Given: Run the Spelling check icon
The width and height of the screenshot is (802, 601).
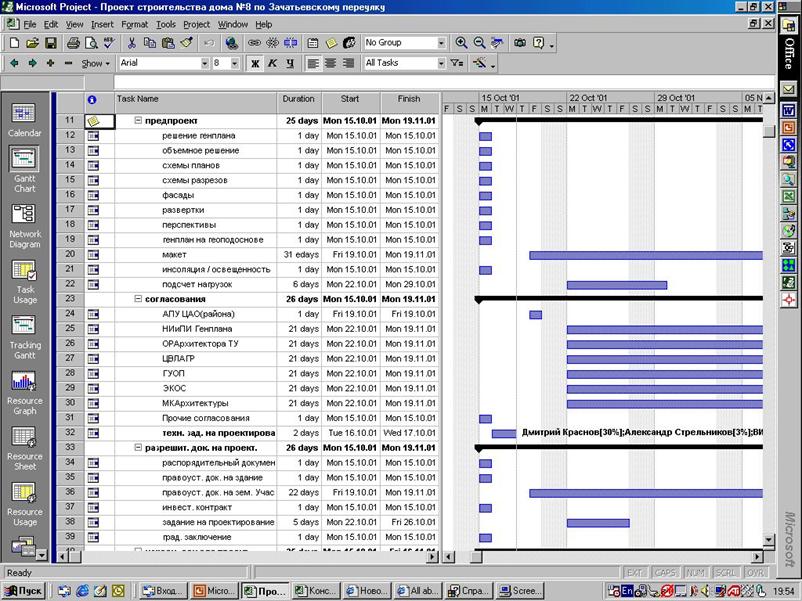Looking at the screenshot, I should (109, 43).
